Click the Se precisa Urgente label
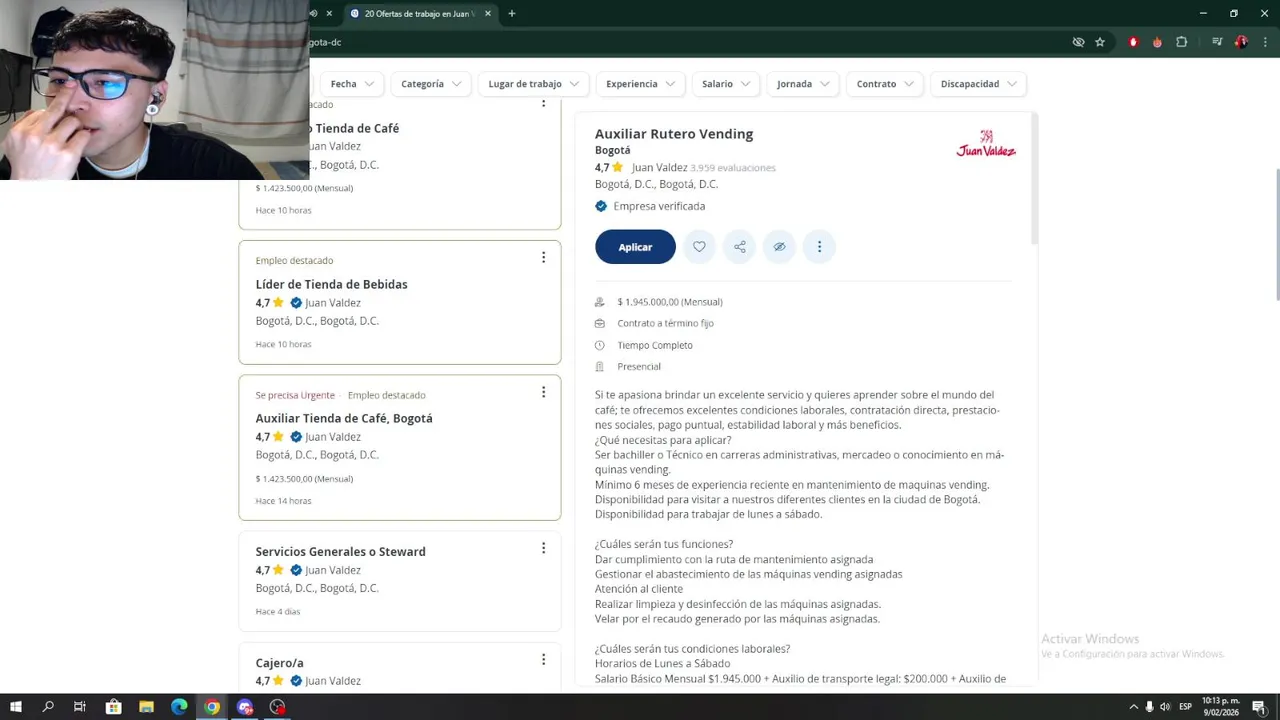This screenshot has height=720, width=1280. click(295, 395)
